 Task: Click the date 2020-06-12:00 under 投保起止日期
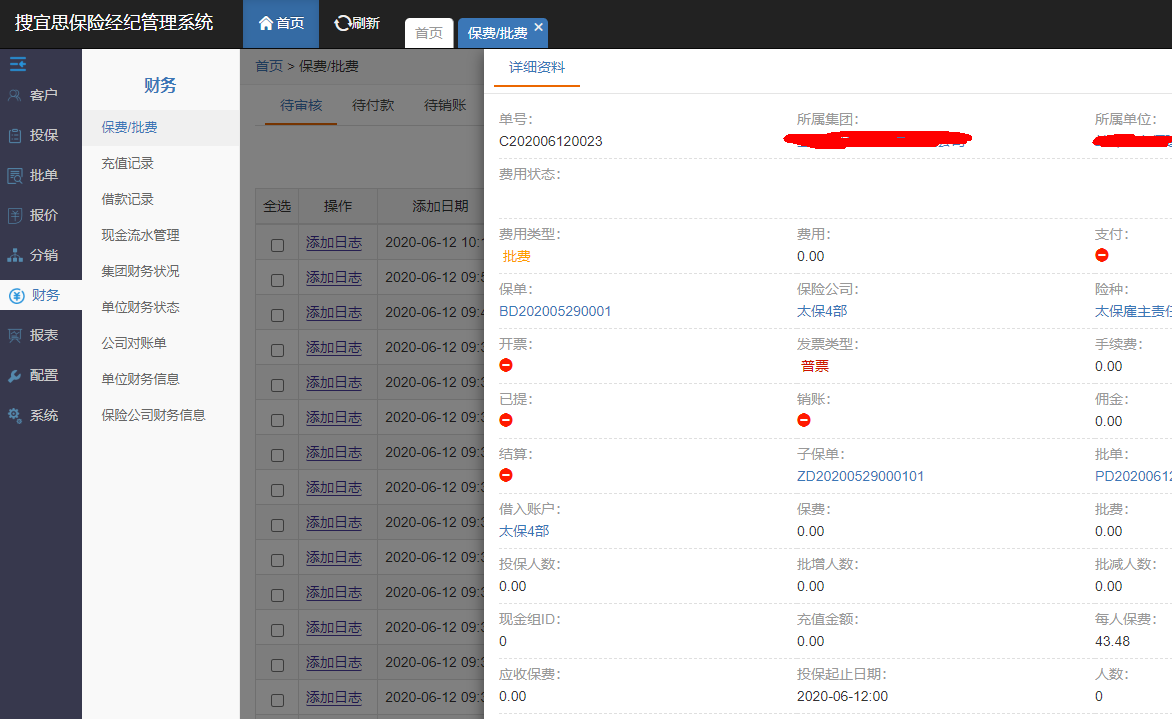click(842, 697)
